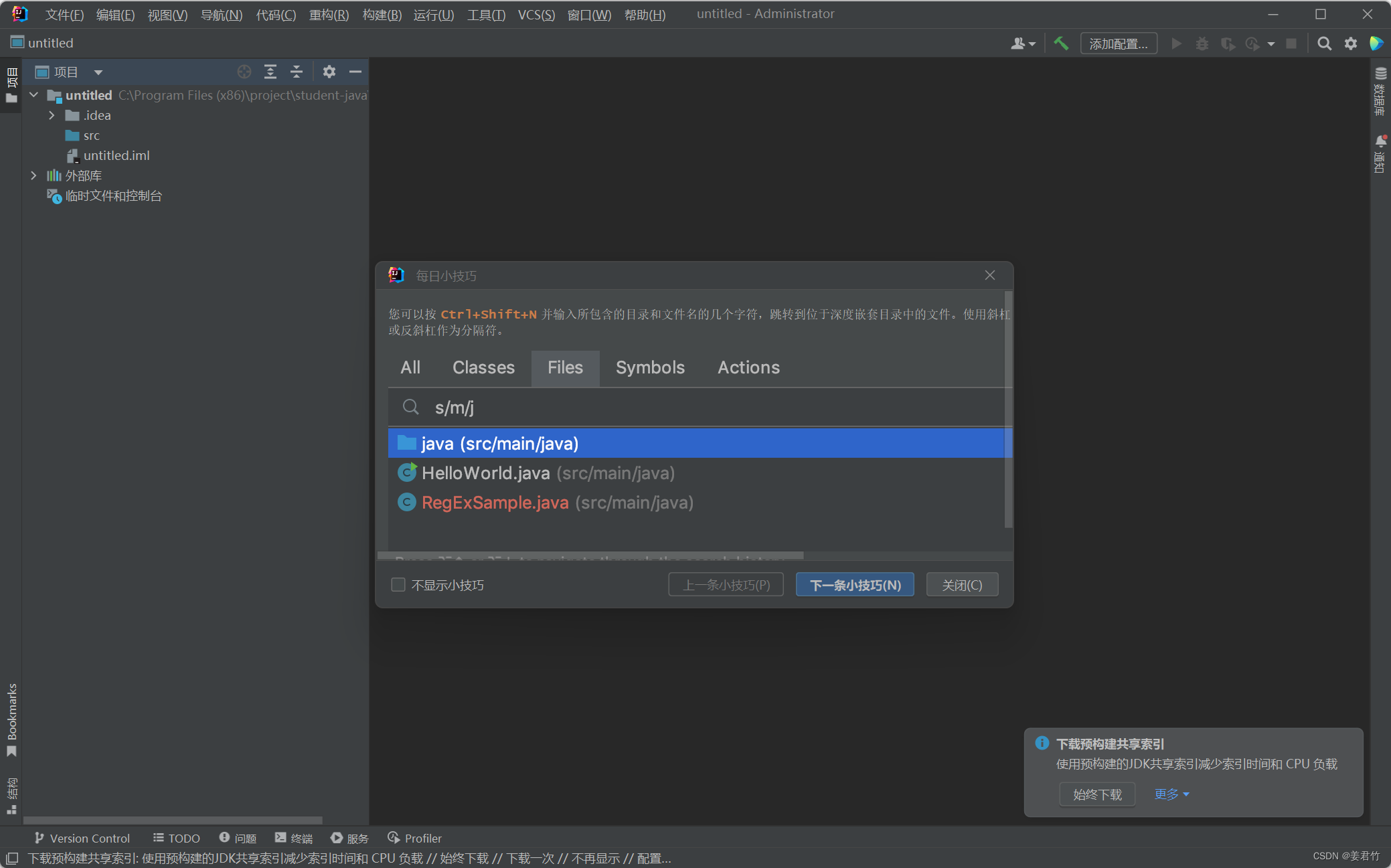Click tool window quick-access icon in status bar
The height and width of the screenshot is (868, 1391).
click(12, 858)
